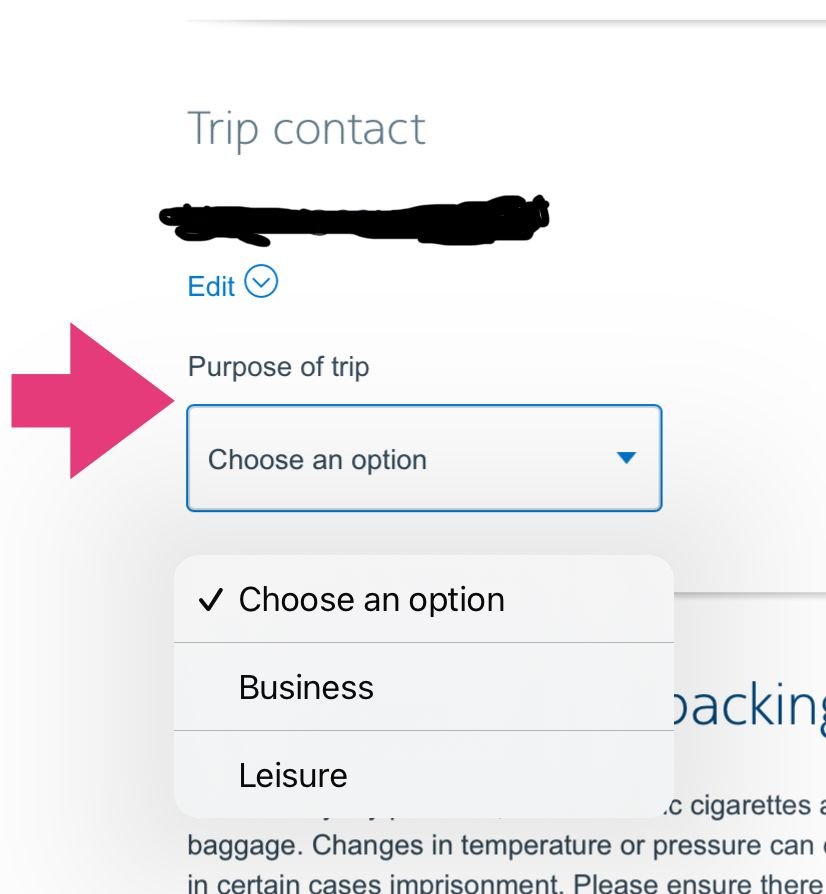Click the divider between Business and Leisure
The width and height of the screenshot is (826, 894).
pyautogui.click(x=423, y=731)
